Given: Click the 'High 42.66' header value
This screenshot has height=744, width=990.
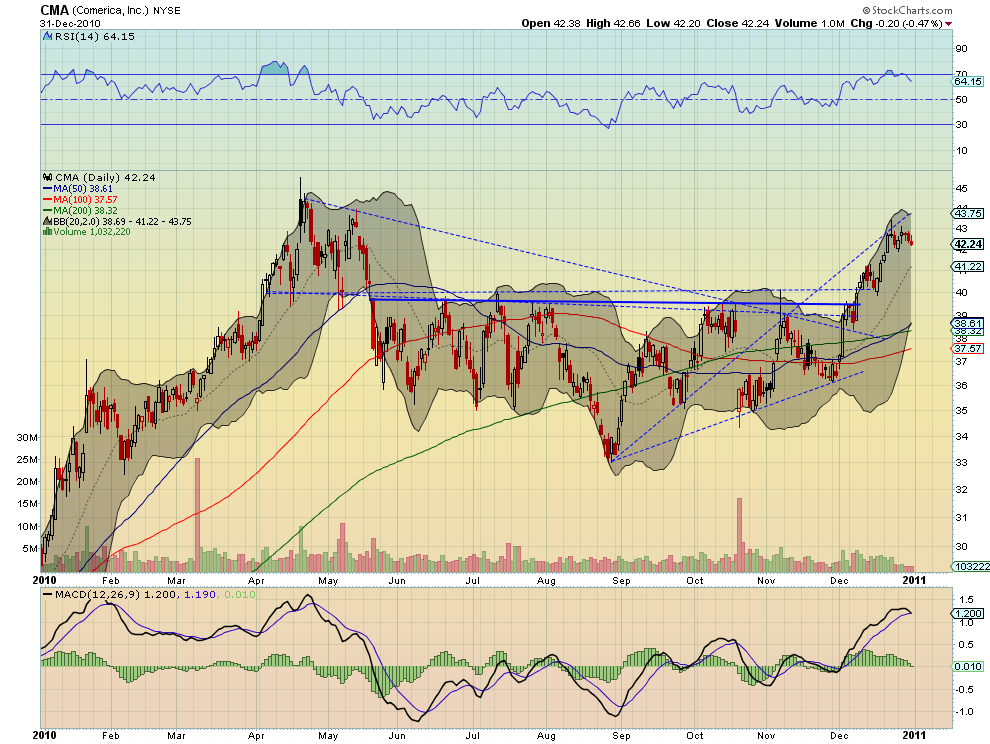Looking at the screenshot, I should (x=612, y=23).
